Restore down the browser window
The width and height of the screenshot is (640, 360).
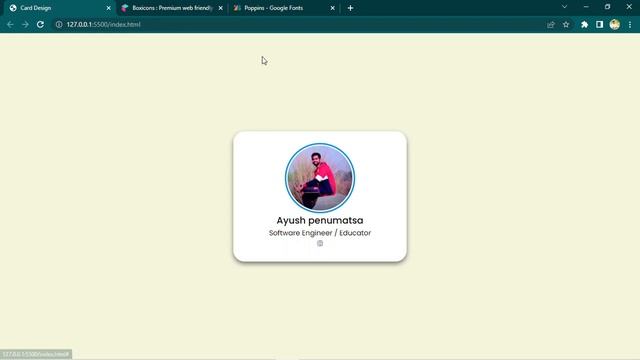pyautogui.click(x=607, y=7)
